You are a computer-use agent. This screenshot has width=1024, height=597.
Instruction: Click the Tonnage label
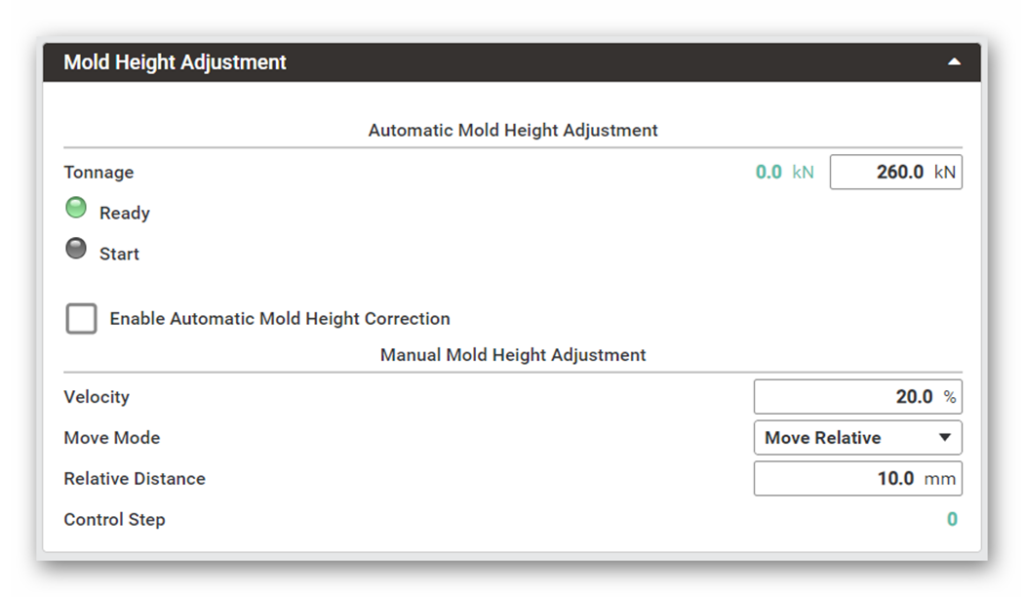(x=99, y=172)
